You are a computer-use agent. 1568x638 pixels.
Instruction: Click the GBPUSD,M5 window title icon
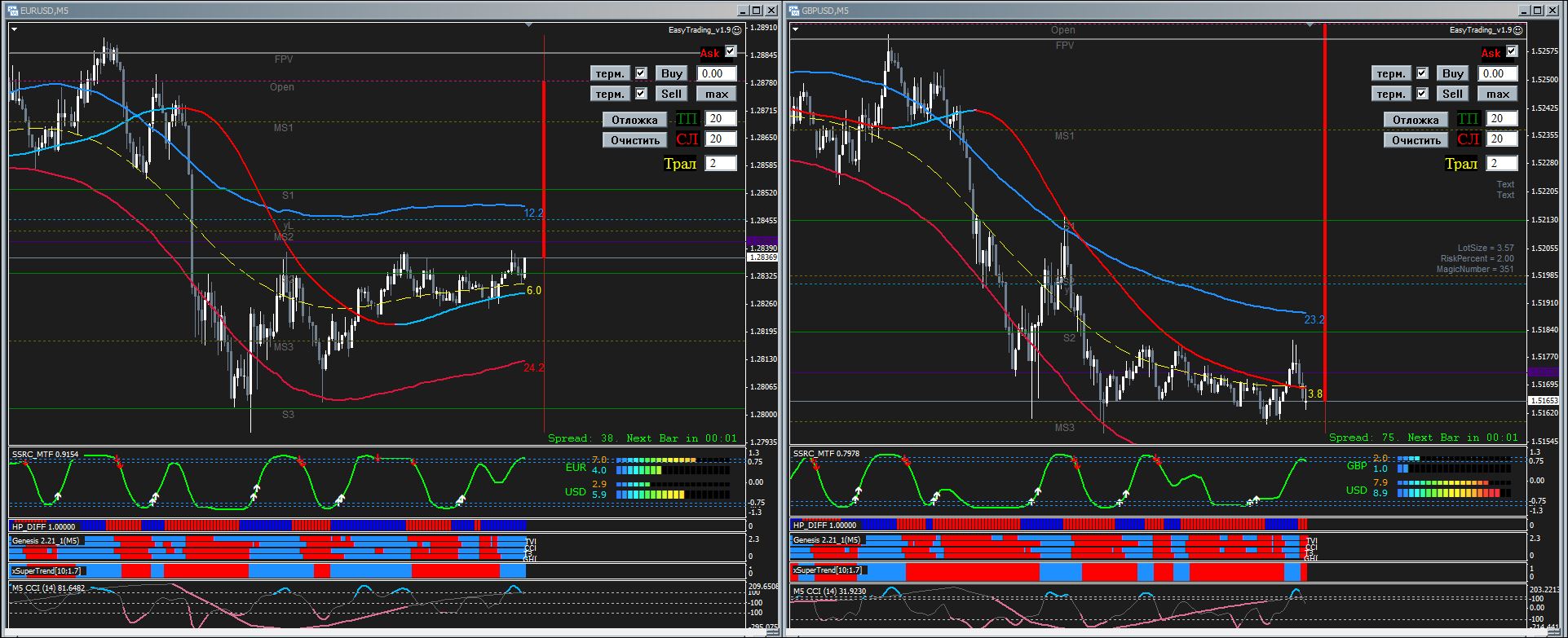click(794, 11)
